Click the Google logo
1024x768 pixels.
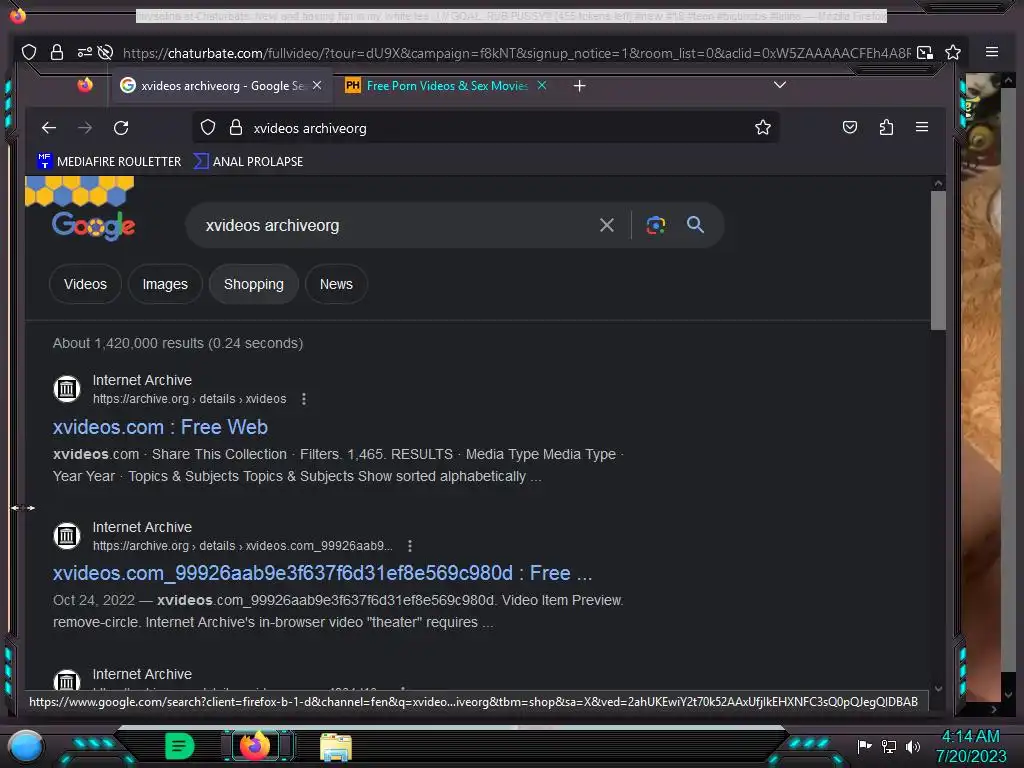[93, 226]
